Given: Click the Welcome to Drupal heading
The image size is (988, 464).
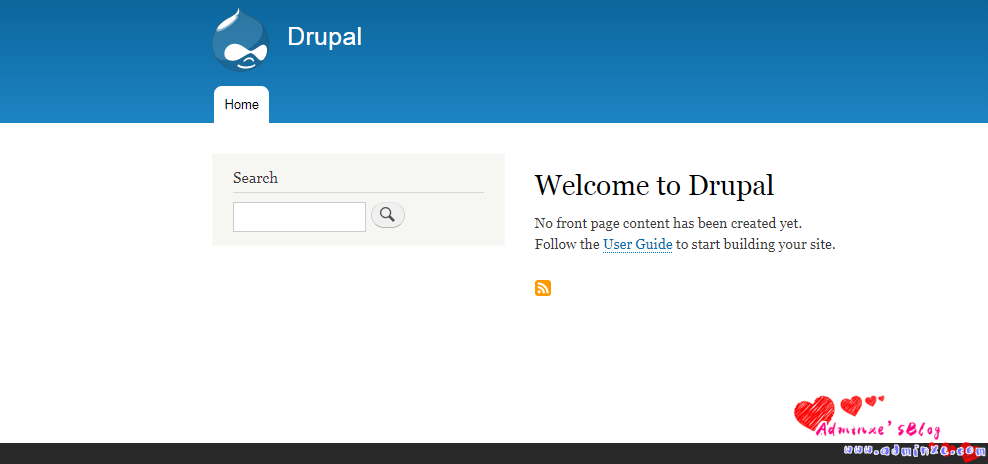Looking at the screenshot, I should 654,185.
